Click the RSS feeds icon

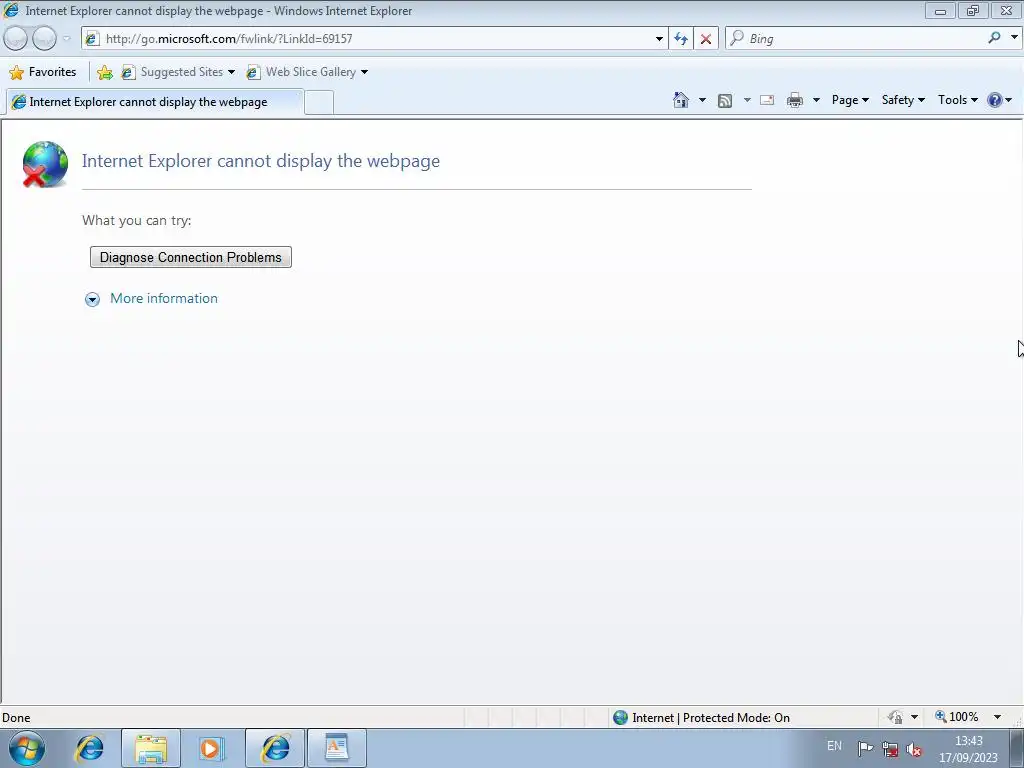[725, 100]
